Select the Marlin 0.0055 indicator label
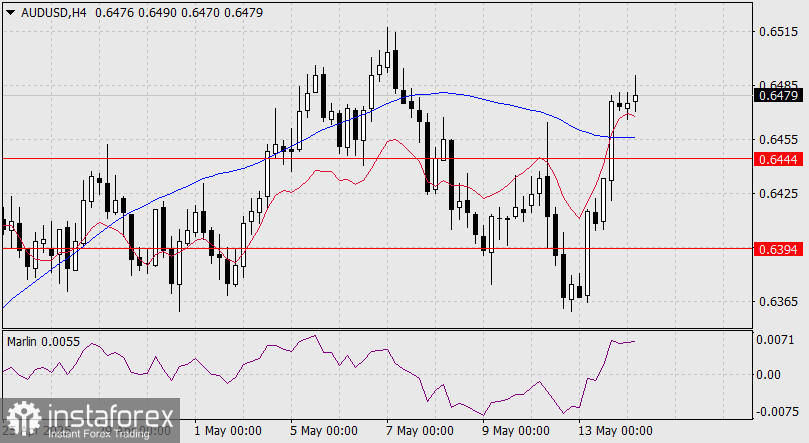The height and width of the screenshot is (443, 809). coord(43,341)
